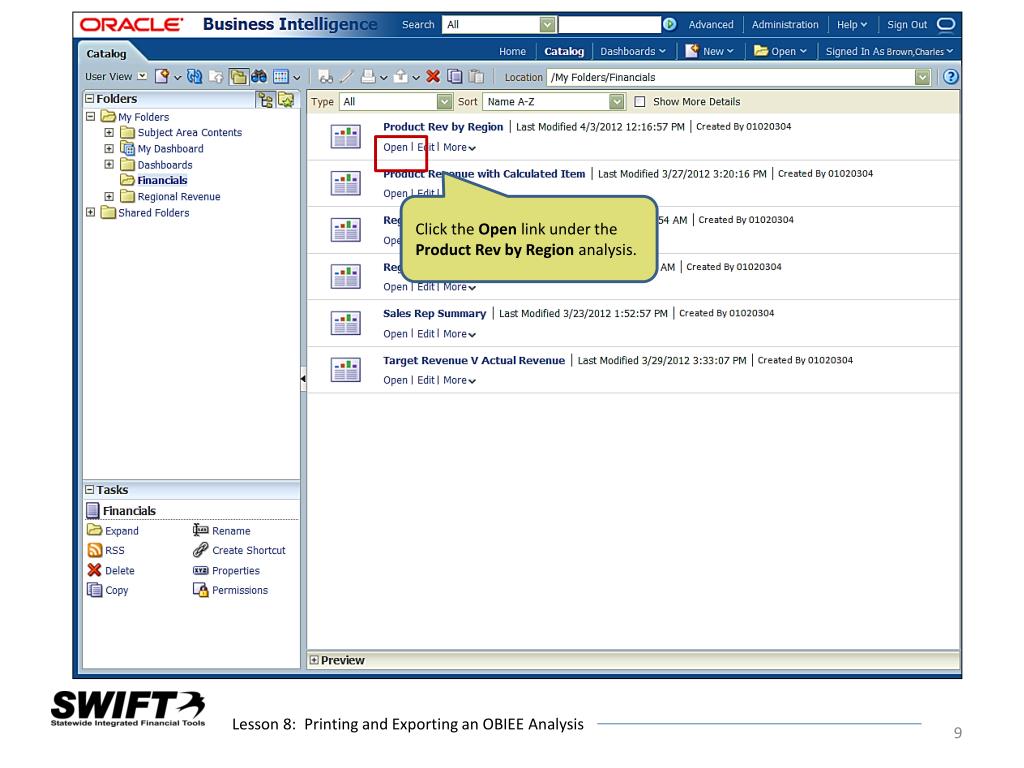Click the view type grid icon

tap(281, 76)
